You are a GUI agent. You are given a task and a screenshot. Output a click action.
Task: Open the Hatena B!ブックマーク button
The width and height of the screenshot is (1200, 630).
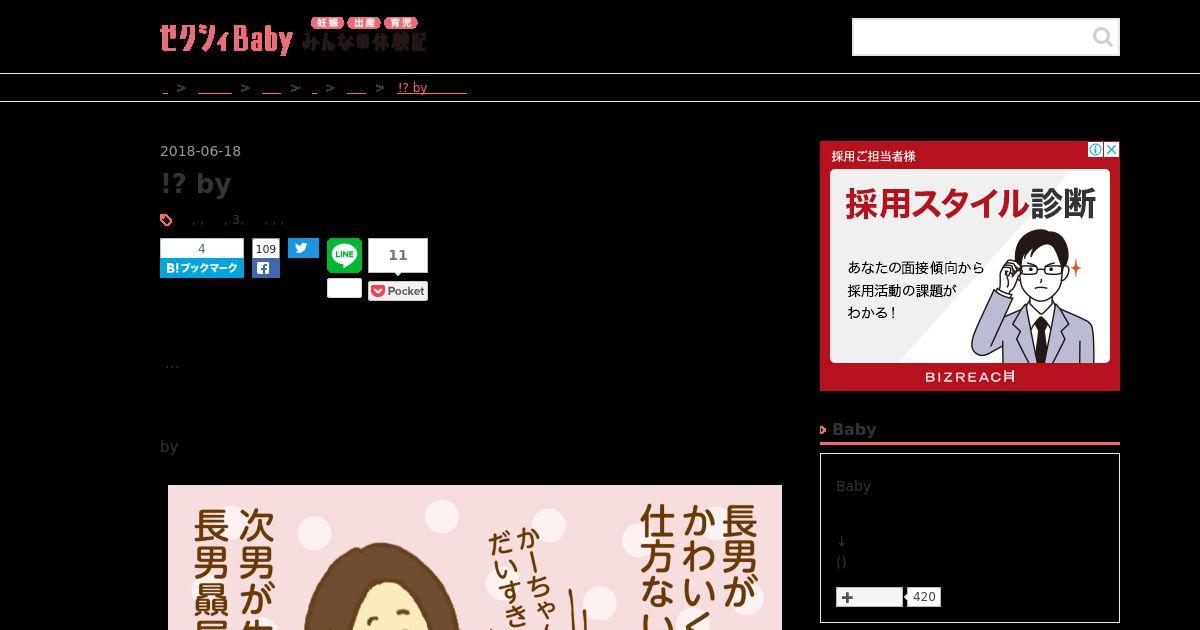coord(202,268)
